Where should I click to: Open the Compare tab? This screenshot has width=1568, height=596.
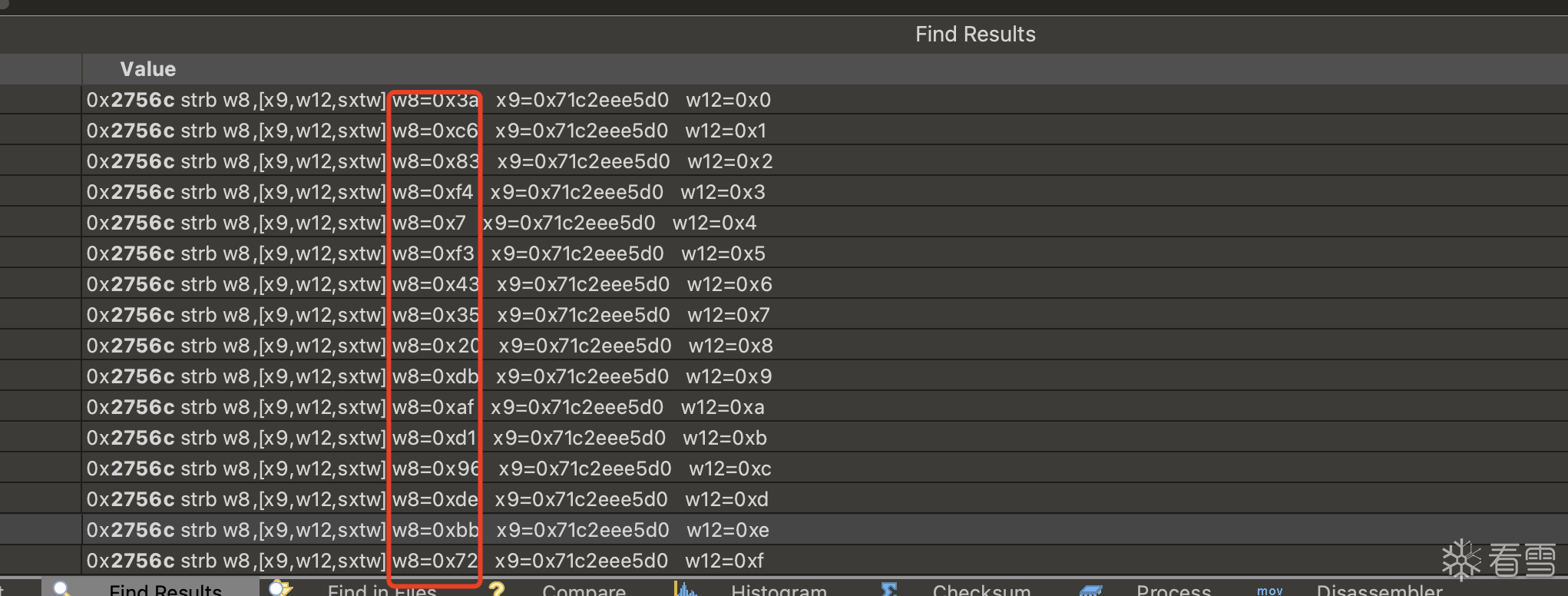pos(584,590)
